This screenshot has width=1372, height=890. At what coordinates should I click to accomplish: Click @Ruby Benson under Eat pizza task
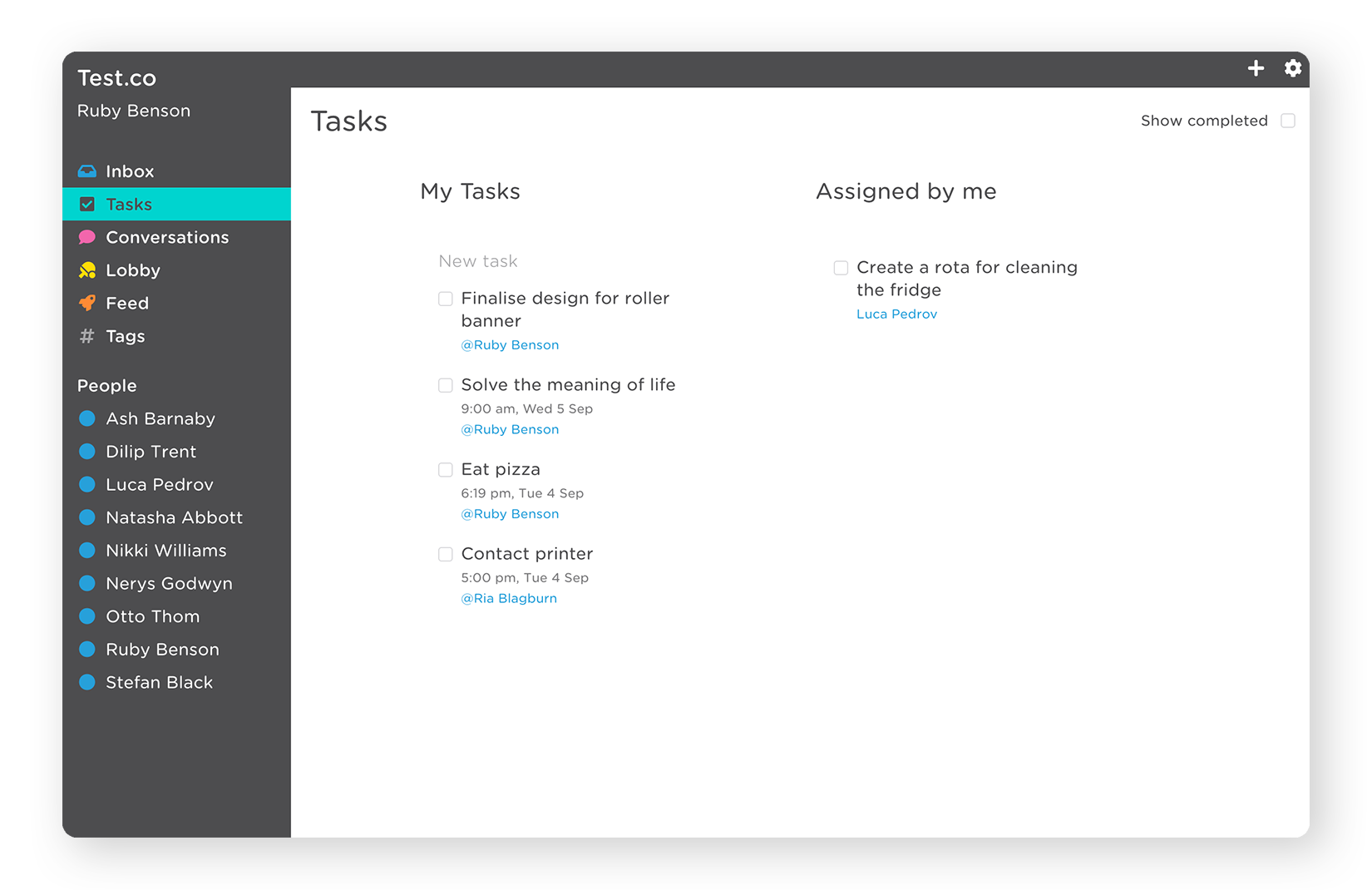tap(510, 514)
